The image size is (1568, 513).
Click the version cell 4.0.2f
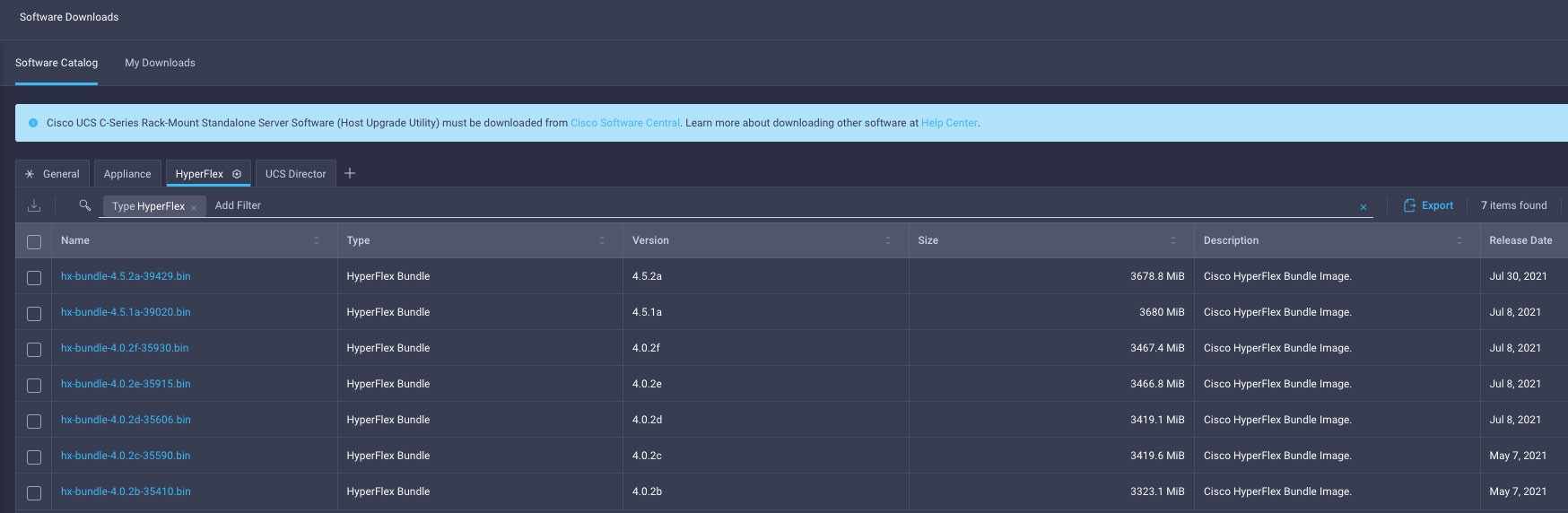point(646,348)
